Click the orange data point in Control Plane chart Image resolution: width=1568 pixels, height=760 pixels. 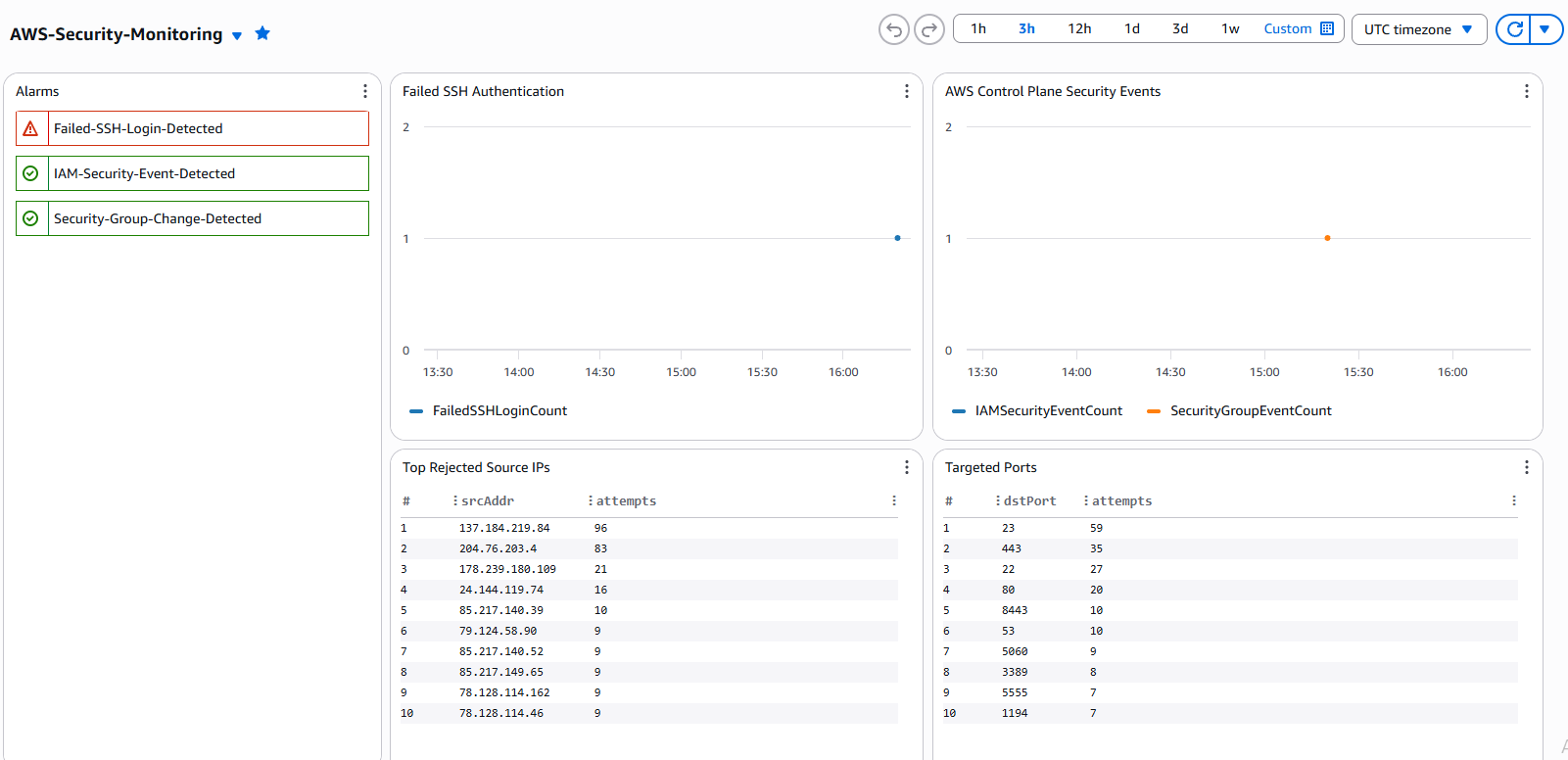[1327, 238]
